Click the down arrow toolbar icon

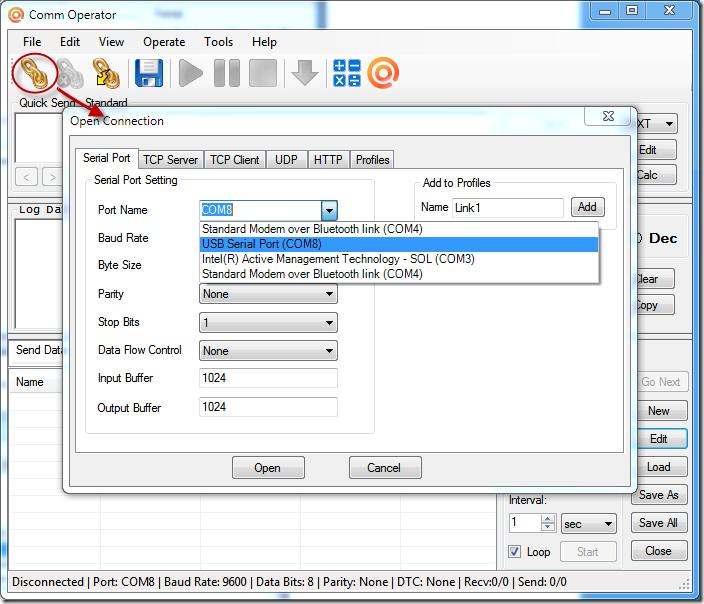click(x=305, y=73)
